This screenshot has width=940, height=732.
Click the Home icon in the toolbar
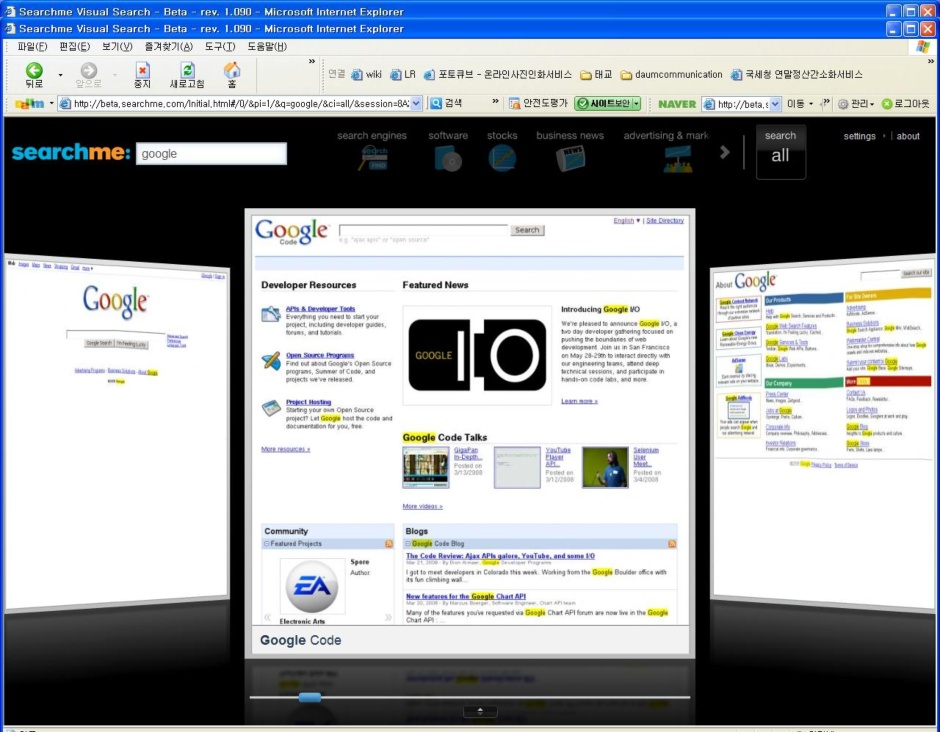click(232, 70)
